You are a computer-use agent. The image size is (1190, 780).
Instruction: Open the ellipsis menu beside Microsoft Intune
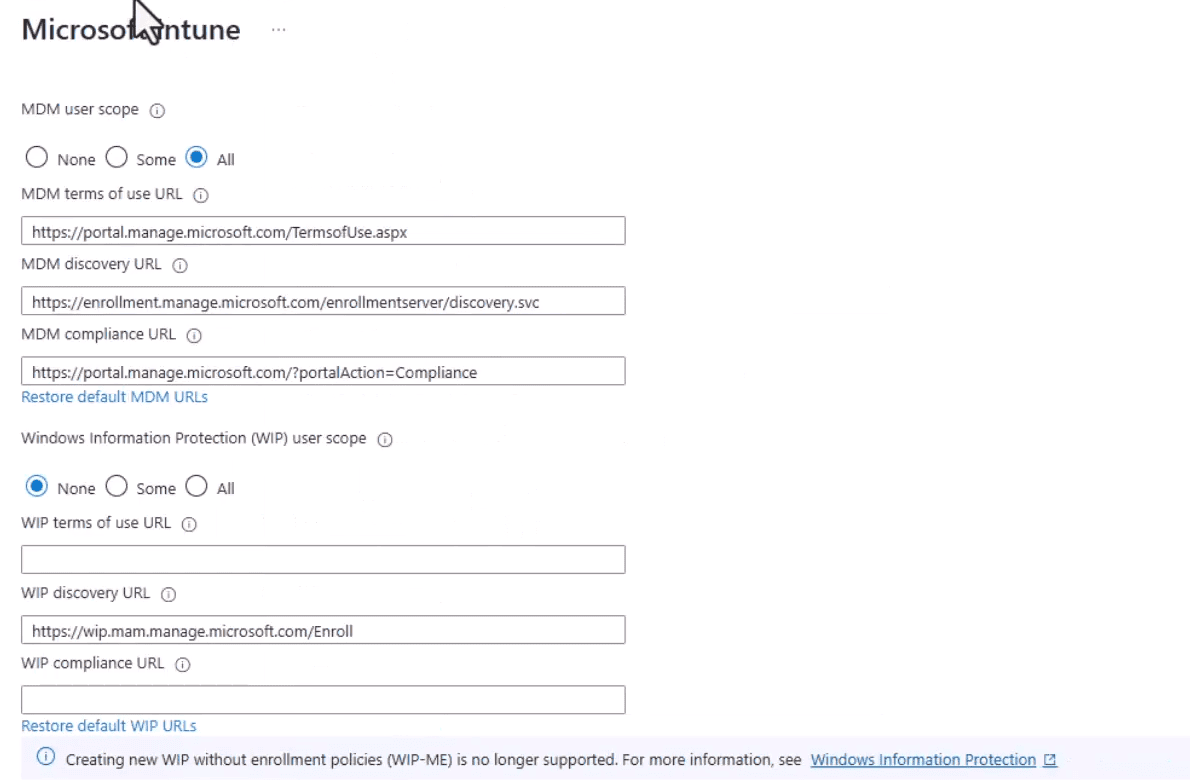point(278,30)
